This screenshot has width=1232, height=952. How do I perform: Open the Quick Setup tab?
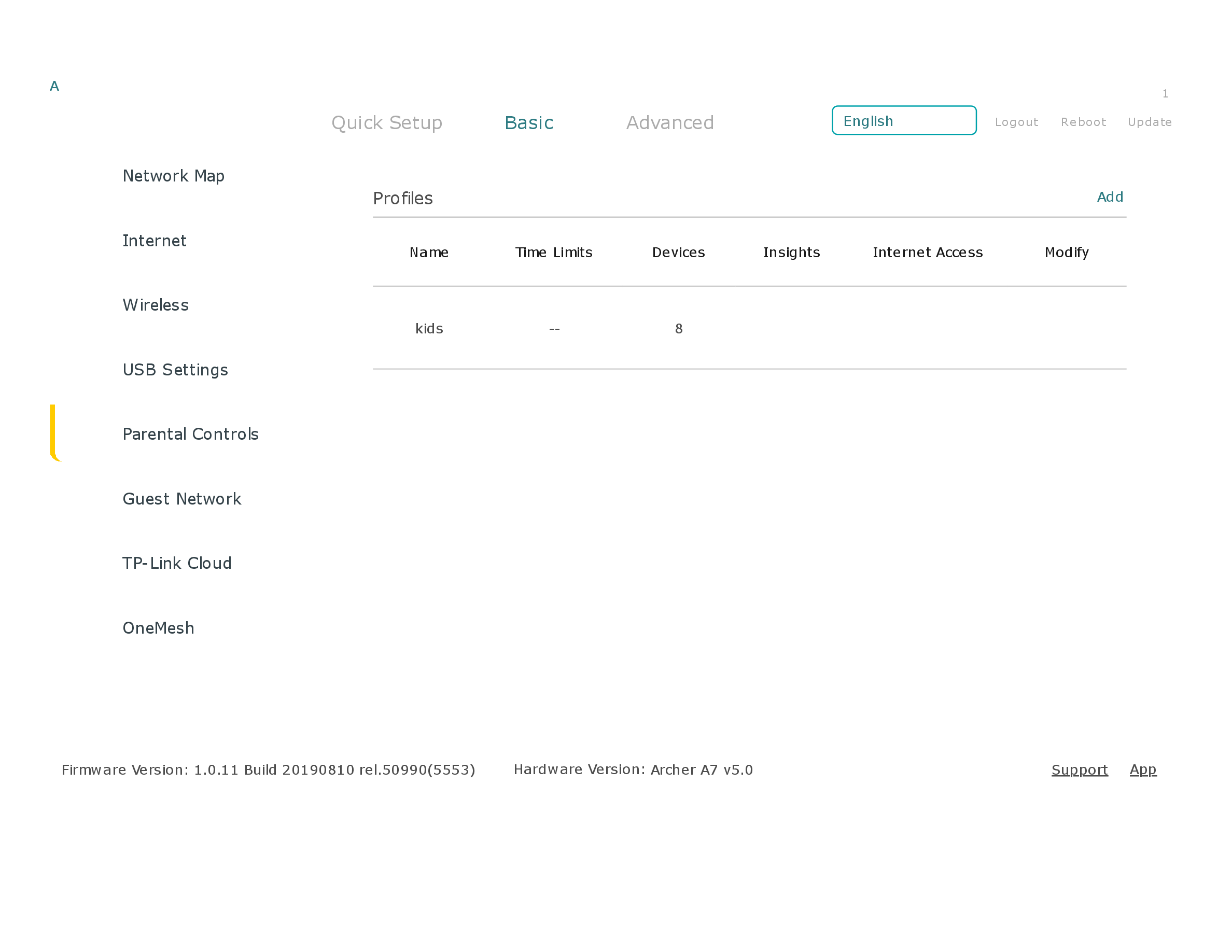pos(386,122)
